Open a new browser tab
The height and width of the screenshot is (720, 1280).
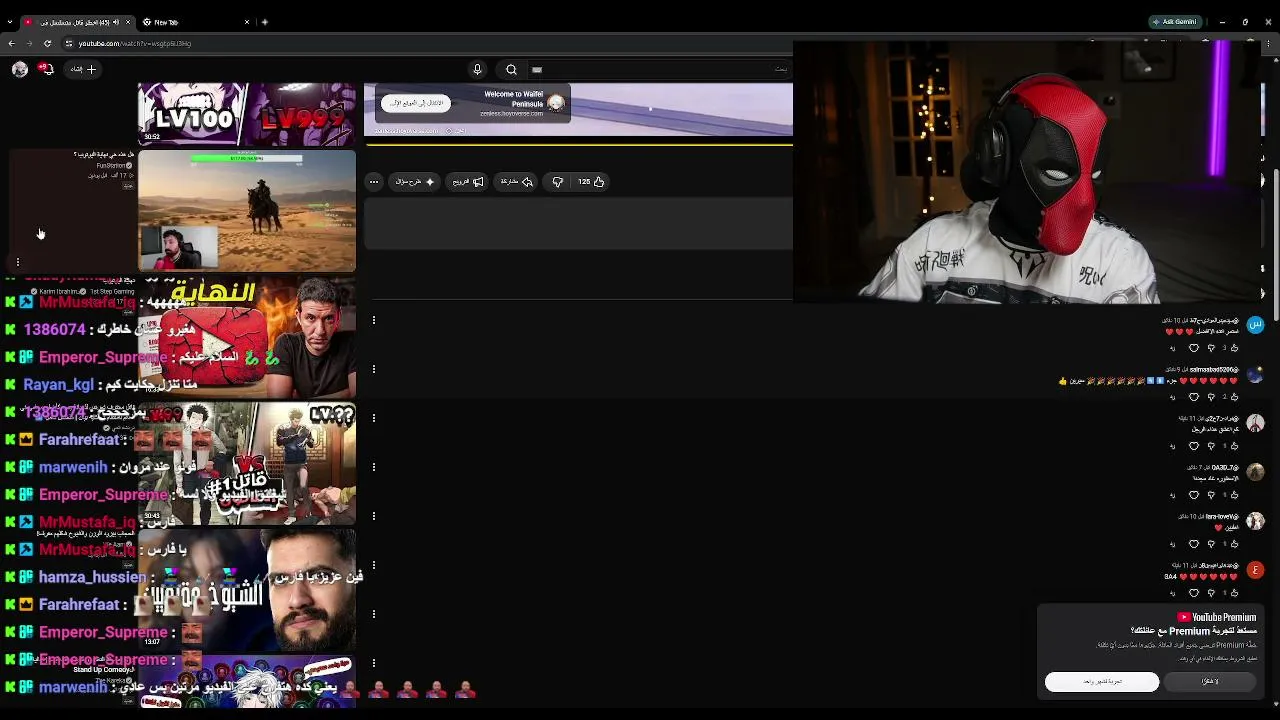[x=265, y=22]
